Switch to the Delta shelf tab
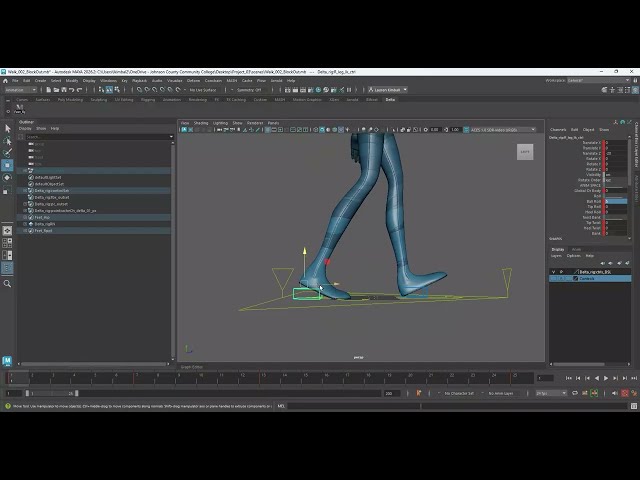Image resolution: width=640 pixels, height=480 pixels. 390,100
